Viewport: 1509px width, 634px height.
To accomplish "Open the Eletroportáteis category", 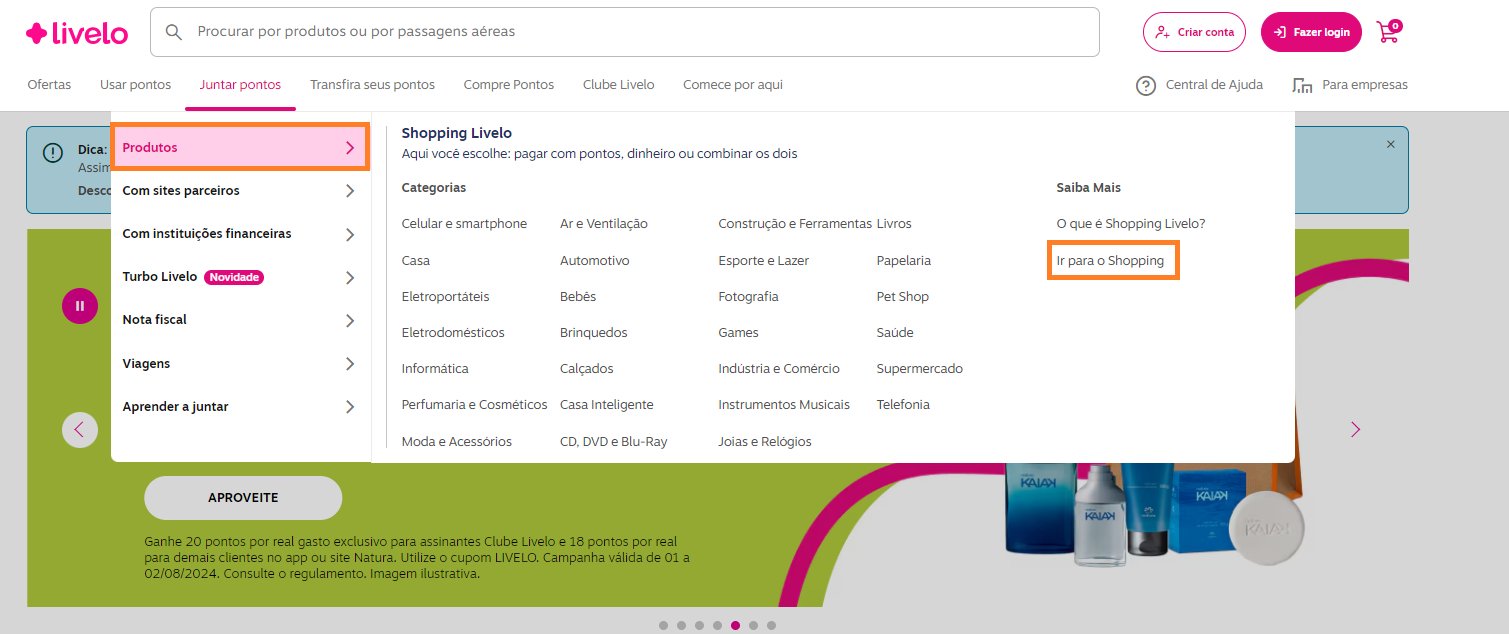I will (445, 297).
